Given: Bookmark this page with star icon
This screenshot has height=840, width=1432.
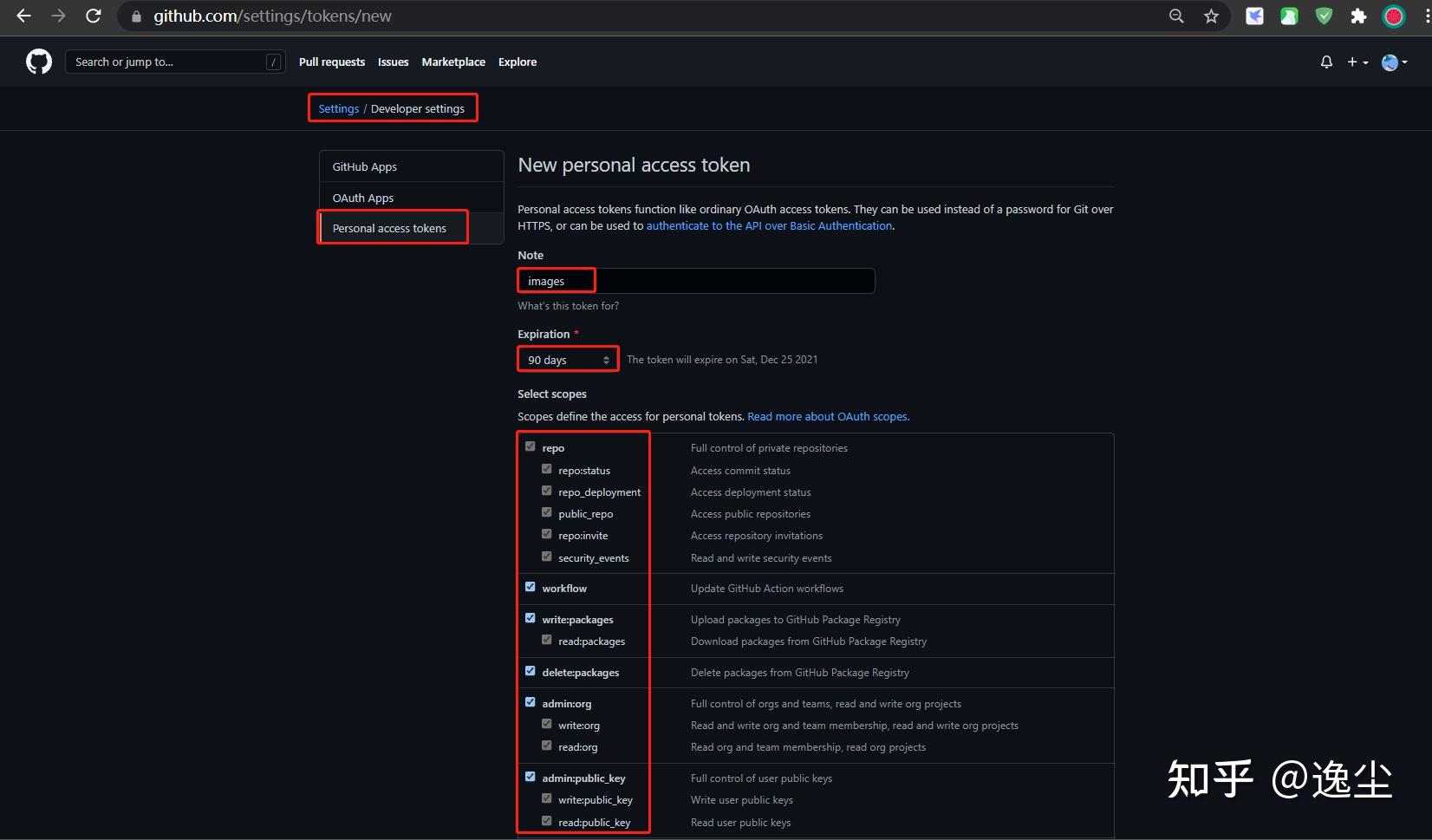Looking at the screenshot, I should point(1211,16).
